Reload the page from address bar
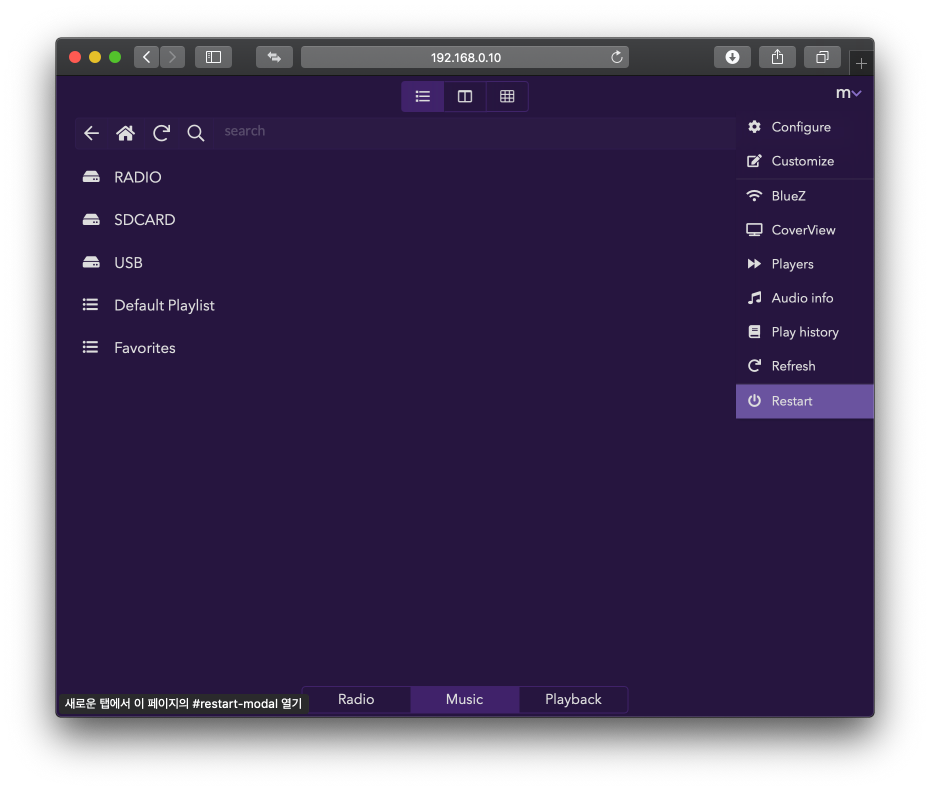Image resolution: width=930 pixels, height=791 pixels. tap(617, 57)
